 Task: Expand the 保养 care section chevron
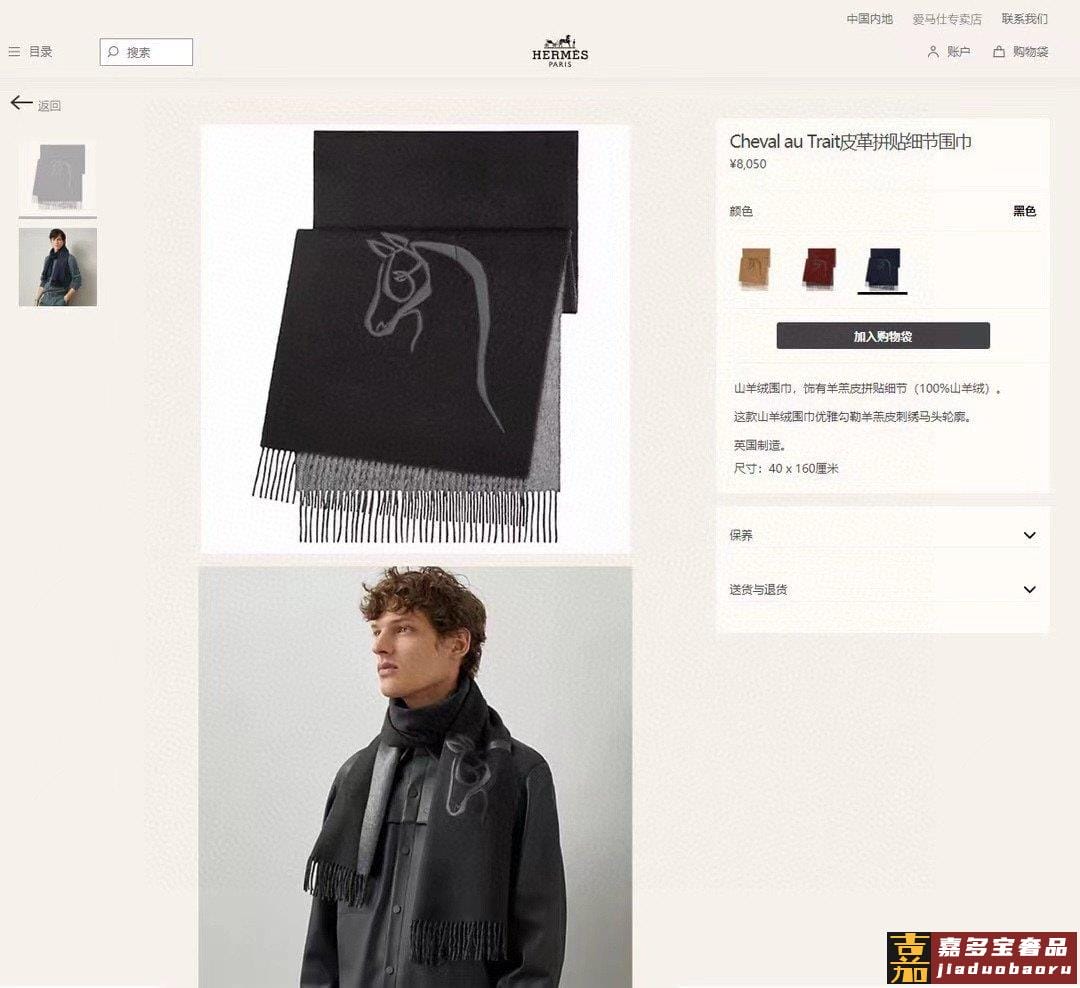pyautogui.click(x=1030, y=535)
